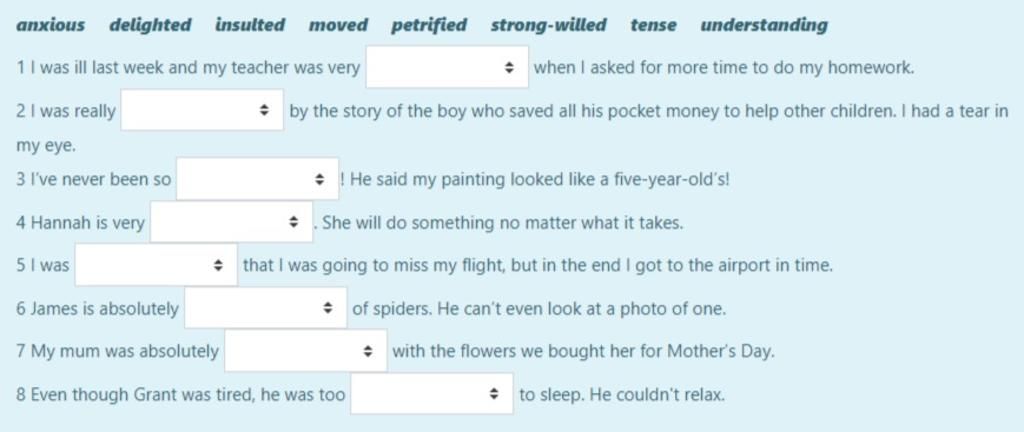Open dropdown in sentence 5 about flight
The image size is (1024, 432).
(x=156, y=265)
